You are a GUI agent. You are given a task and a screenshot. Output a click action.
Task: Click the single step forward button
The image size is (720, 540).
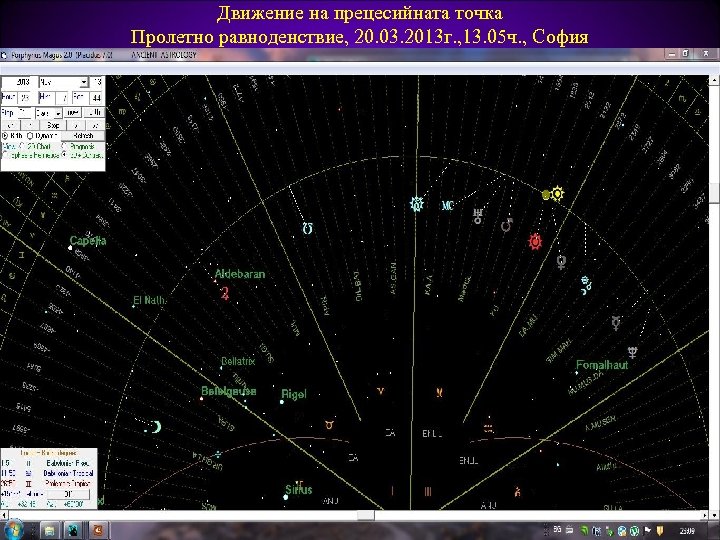(76, 125)
